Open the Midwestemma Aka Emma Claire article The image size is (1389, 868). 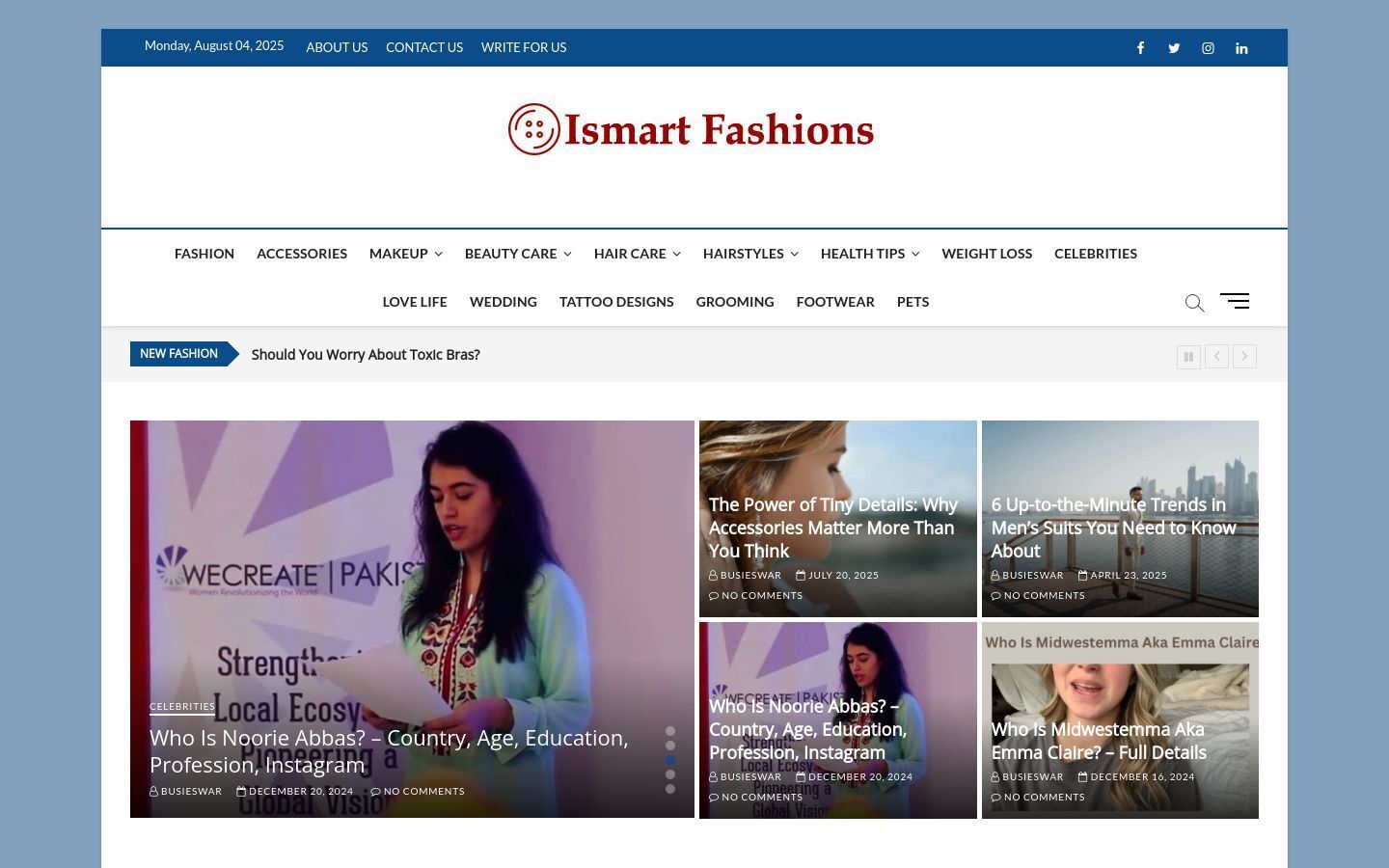1099,741
